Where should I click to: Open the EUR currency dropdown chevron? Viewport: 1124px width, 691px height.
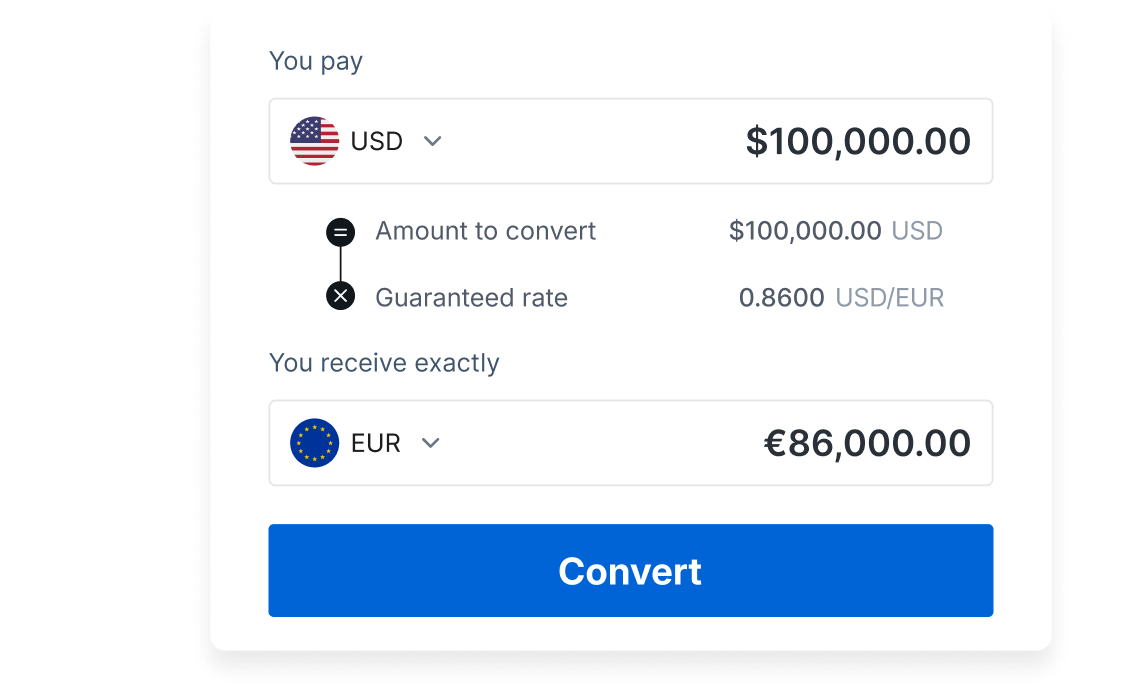pos(431,443)
